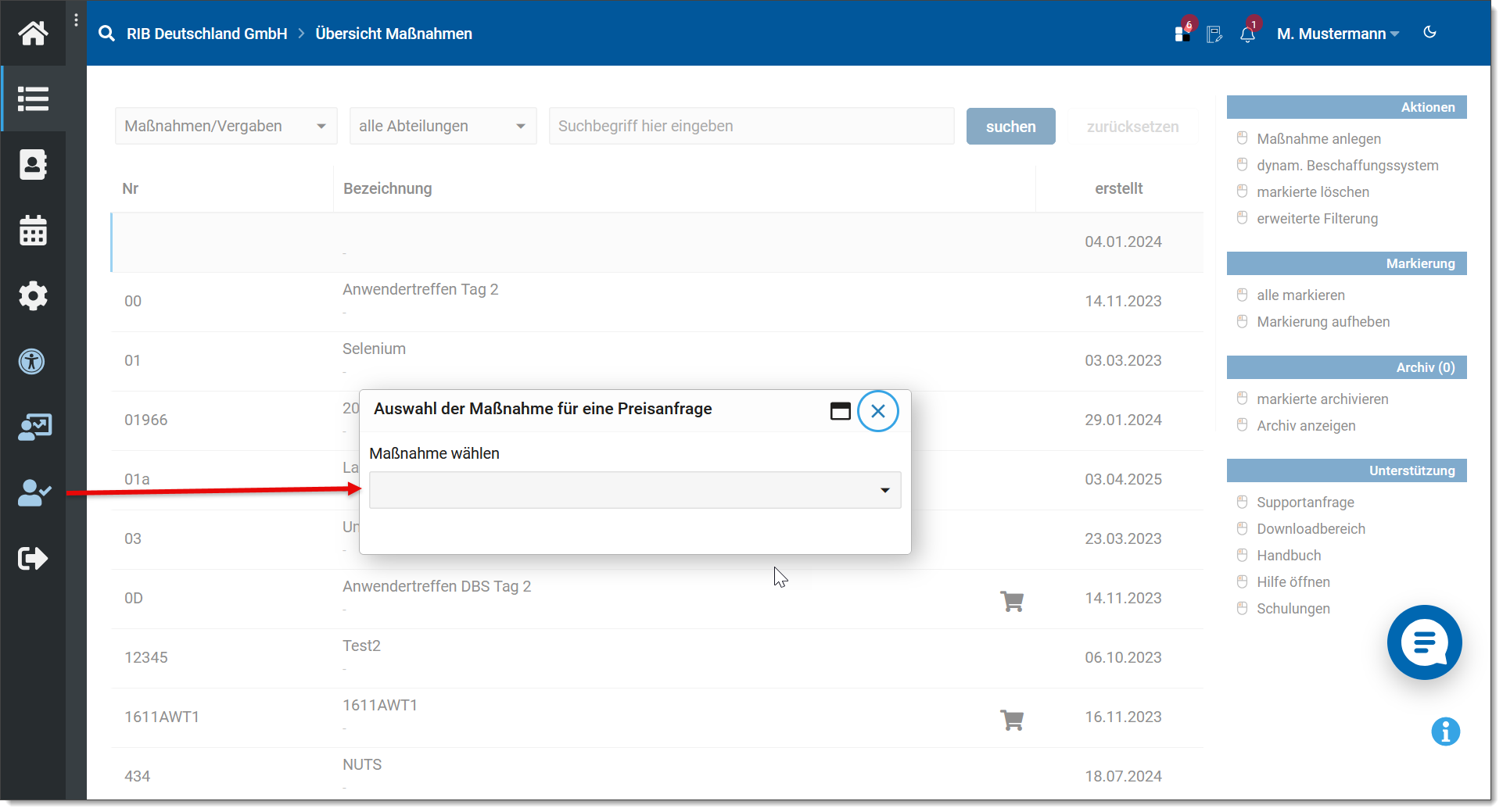Expand the alle Abteilungen dropdown

[443, 127]
